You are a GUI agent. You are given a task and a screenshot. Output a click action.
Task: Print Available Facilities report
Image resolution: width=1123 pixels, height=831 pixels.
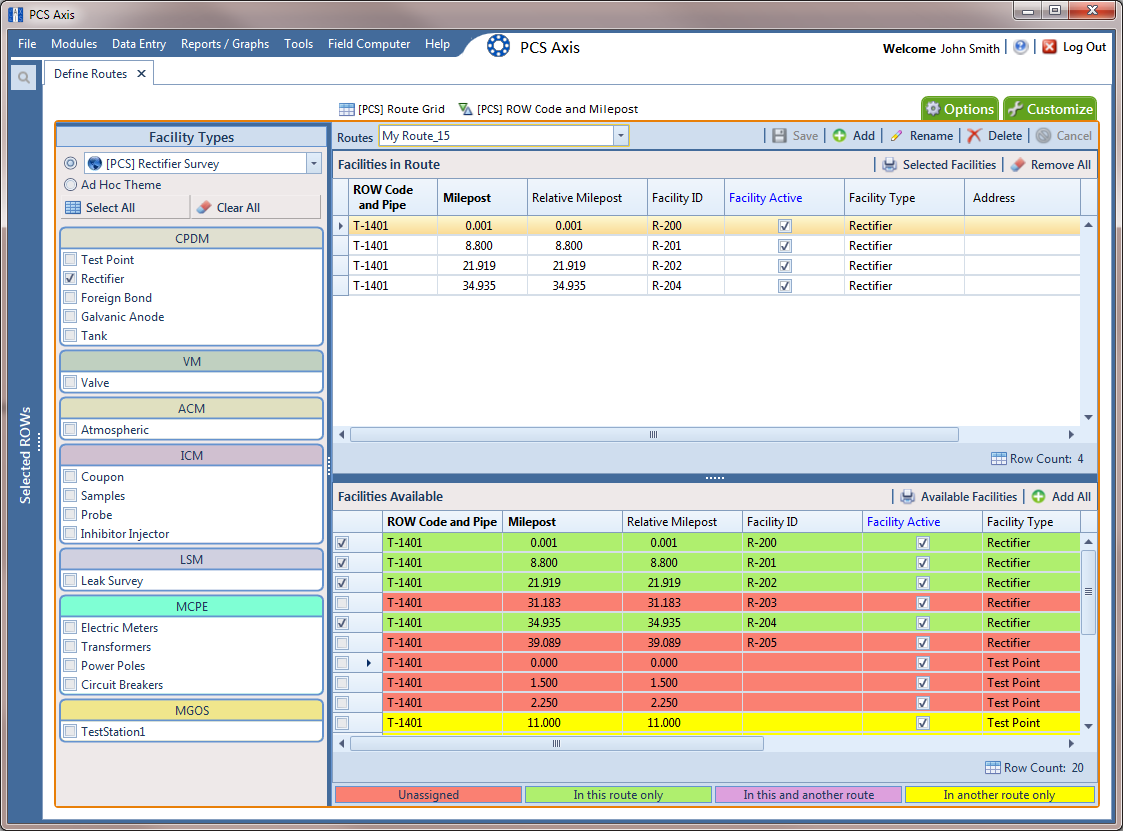pyautogui.click(x=907, y=496)
